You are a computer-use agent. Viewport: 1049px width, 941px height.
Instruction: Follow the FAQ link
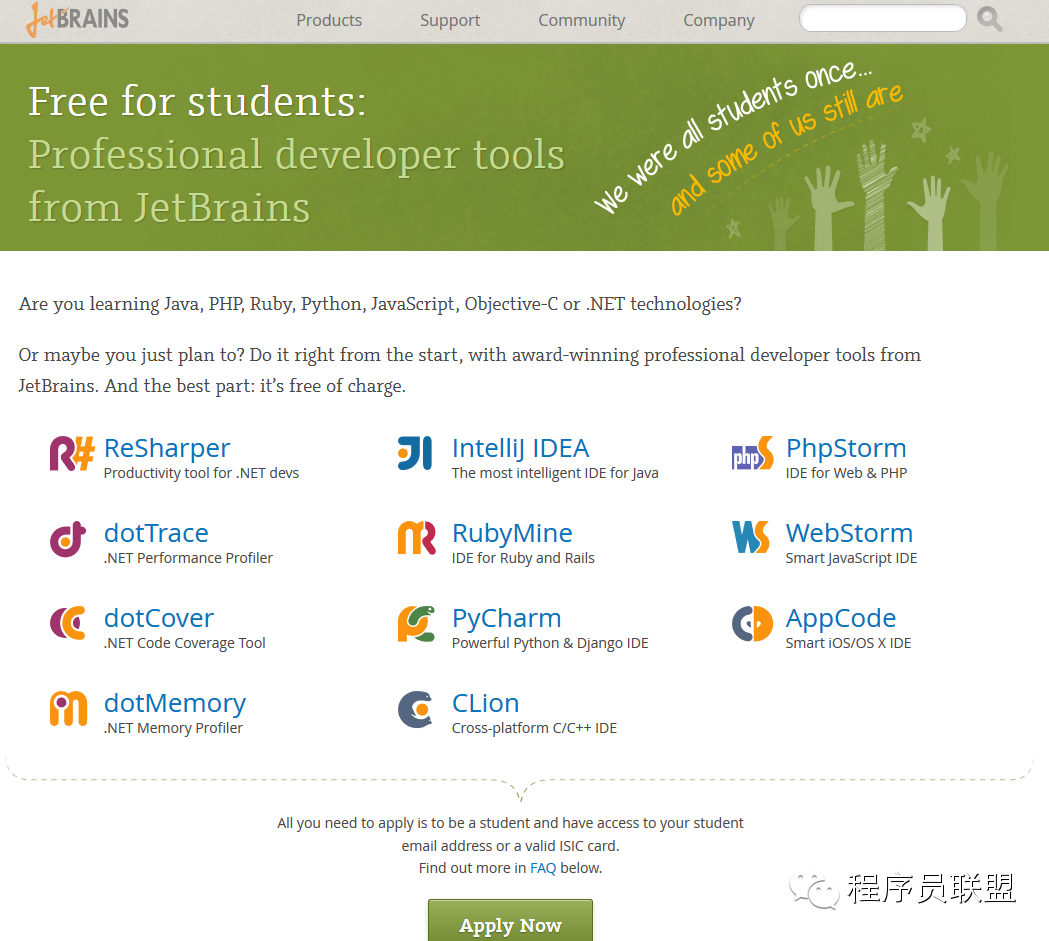coord(543,868)
